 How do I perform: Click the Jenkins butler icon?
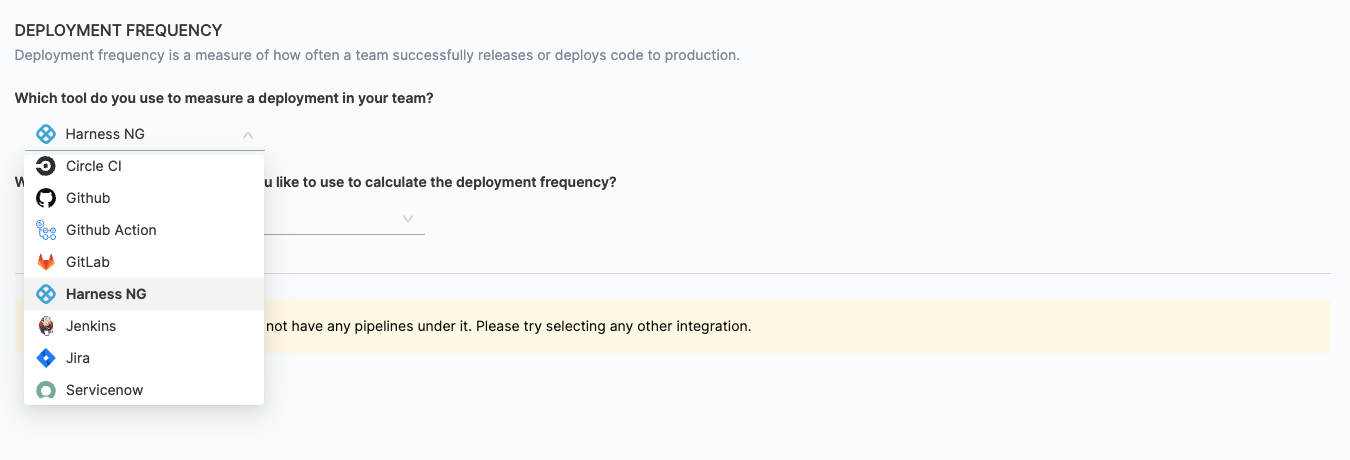tap(45, 326)
